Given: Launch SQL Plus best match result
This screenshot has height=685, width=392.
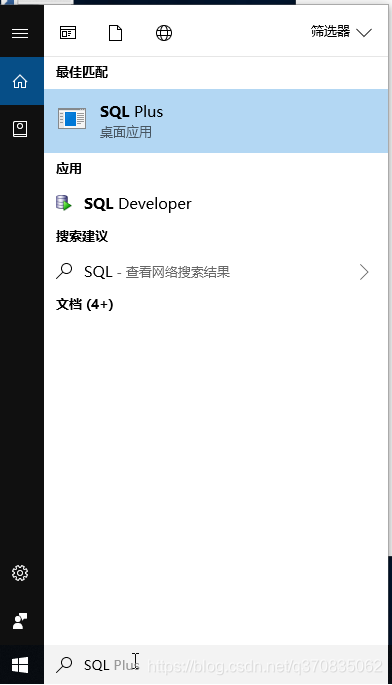Looking at the screenshot, I should [x=216, y=121].
